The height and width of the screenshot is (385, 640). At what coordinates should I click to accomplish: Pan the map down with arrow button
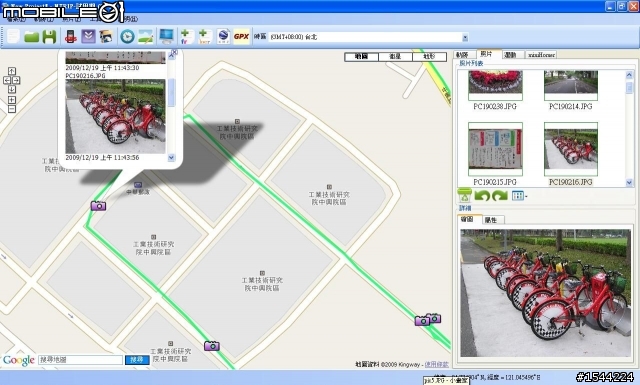[x=12, y=89]
